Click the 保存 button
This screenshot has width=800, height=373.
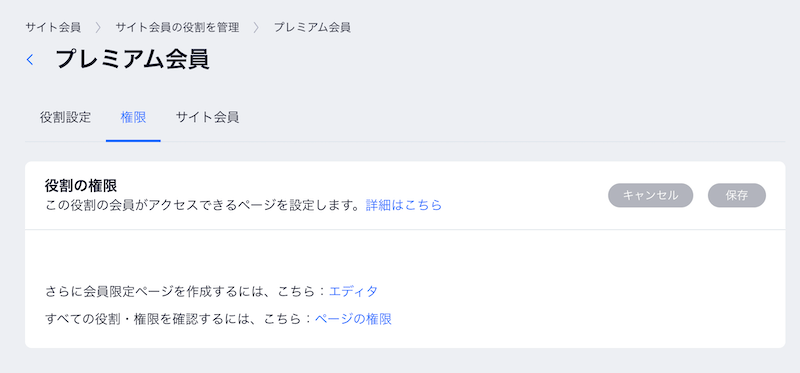point(737,195)
